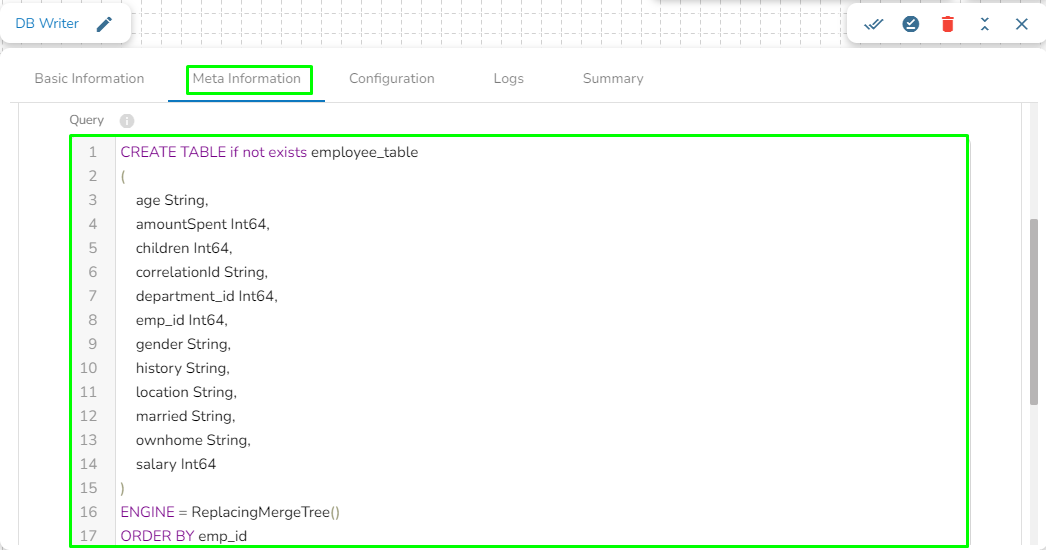Go to the Summary tab
Viewport: 1046px width, 550px height.
pos(613,78)
